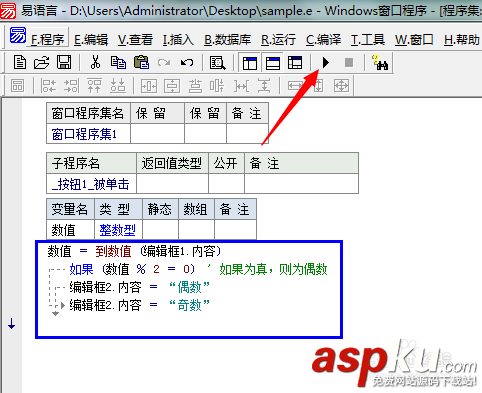The width and height of the screenshot is (482, 393).
Task: Click the make same width icon
Action: [x=295, y=86]
